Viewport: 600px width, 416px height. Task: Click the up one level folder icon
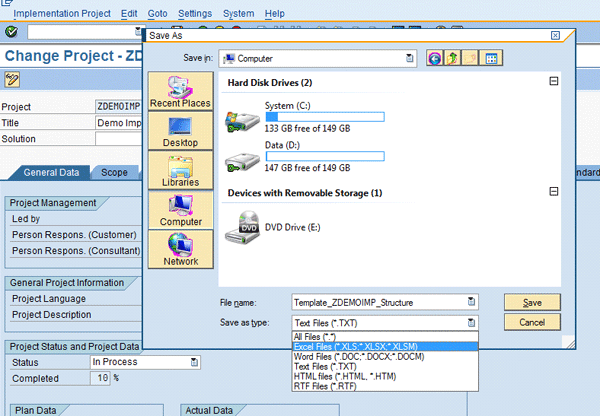click(453, 59)
